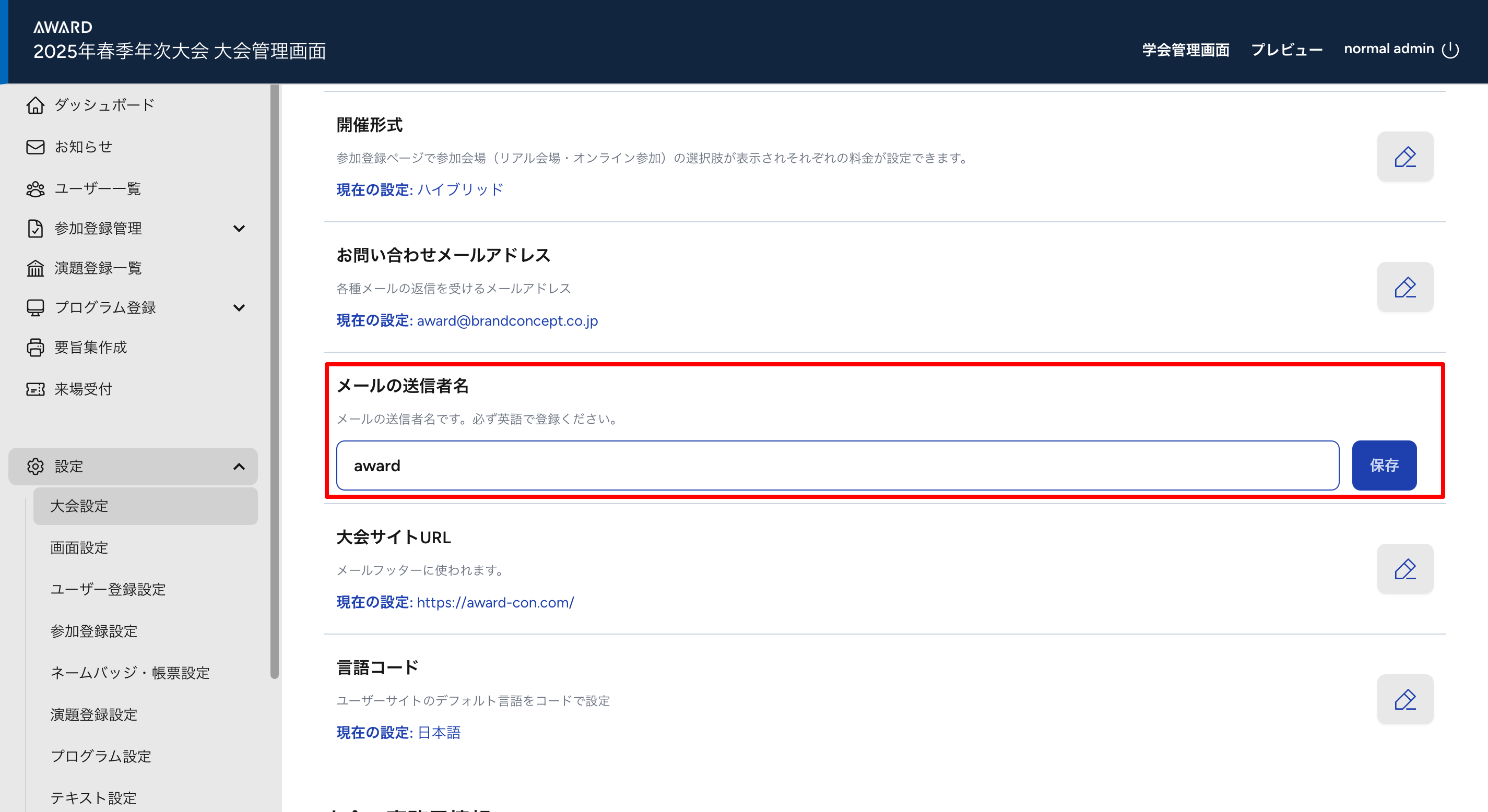The image size is (1488, 812).
Task: Select ユーザー登録設定 in the submenu
Action: (108, 589)
